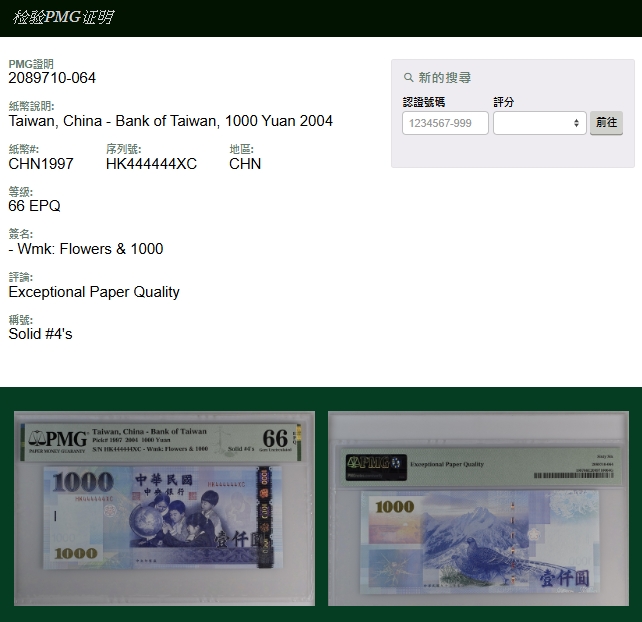Image resolution: width=642 pixels, height=622 pixels.
Task: Open the banknote front image thumbnail
Action: 165,508
